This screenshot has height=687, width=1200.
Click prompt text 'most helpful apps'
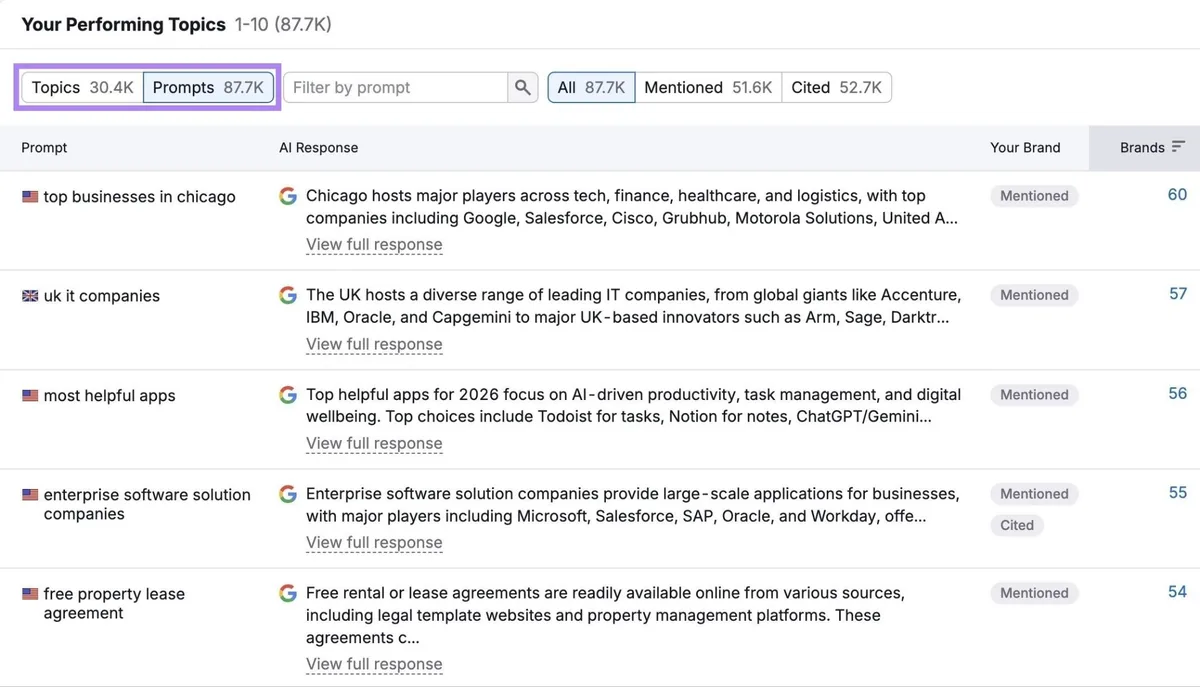pyautogui.click(x=110, y=396)
